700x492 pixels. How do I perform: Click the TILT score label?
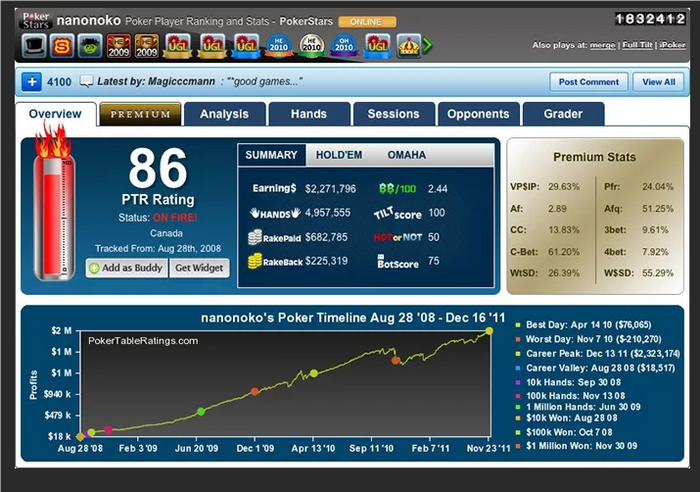[x=397, y=213]
